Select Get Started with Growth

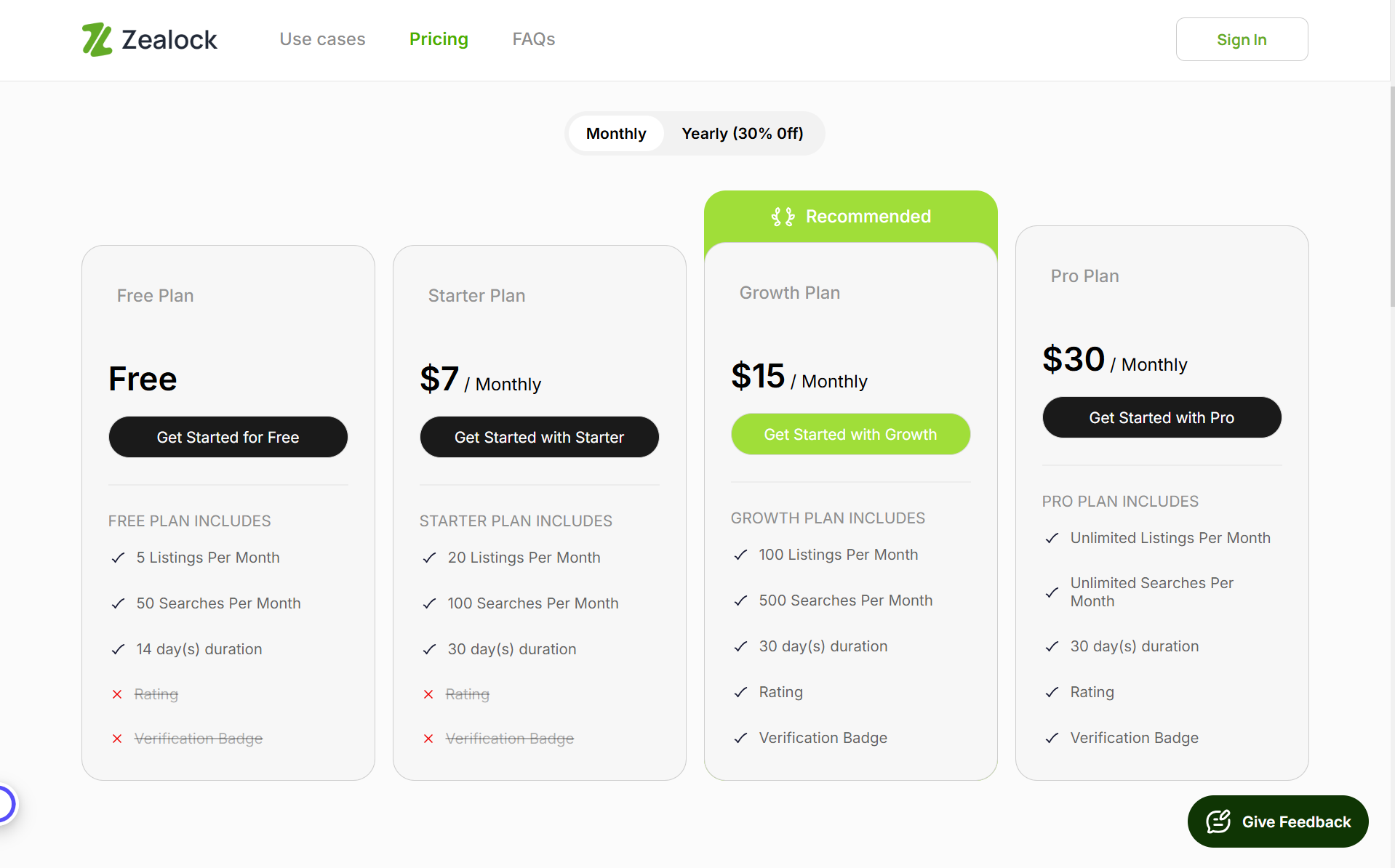tap(850, 434)
